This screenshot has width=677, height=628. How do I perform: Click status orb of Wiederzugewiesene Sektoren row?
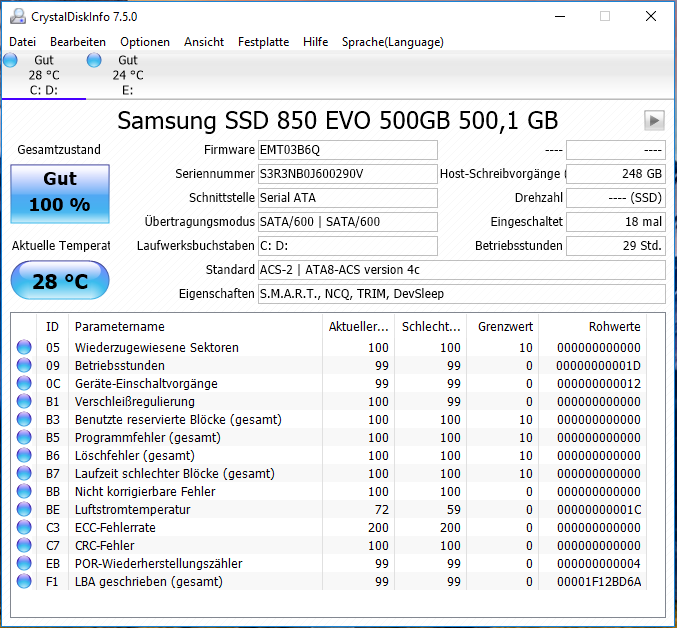(24, 347)
